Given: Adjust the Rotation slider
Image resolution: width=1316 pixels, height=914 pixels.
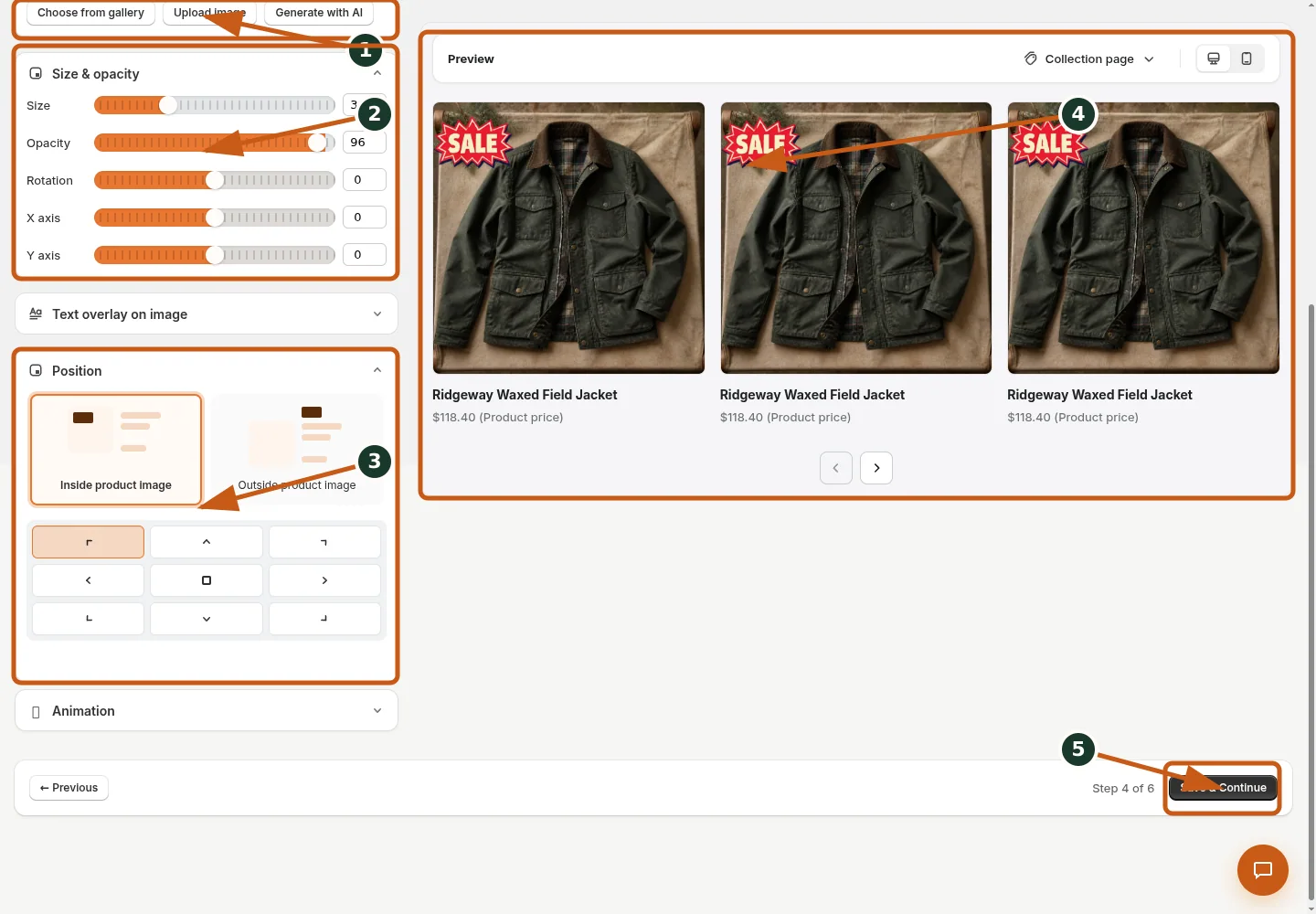Looking at the screenshot, I should [215, 180].
